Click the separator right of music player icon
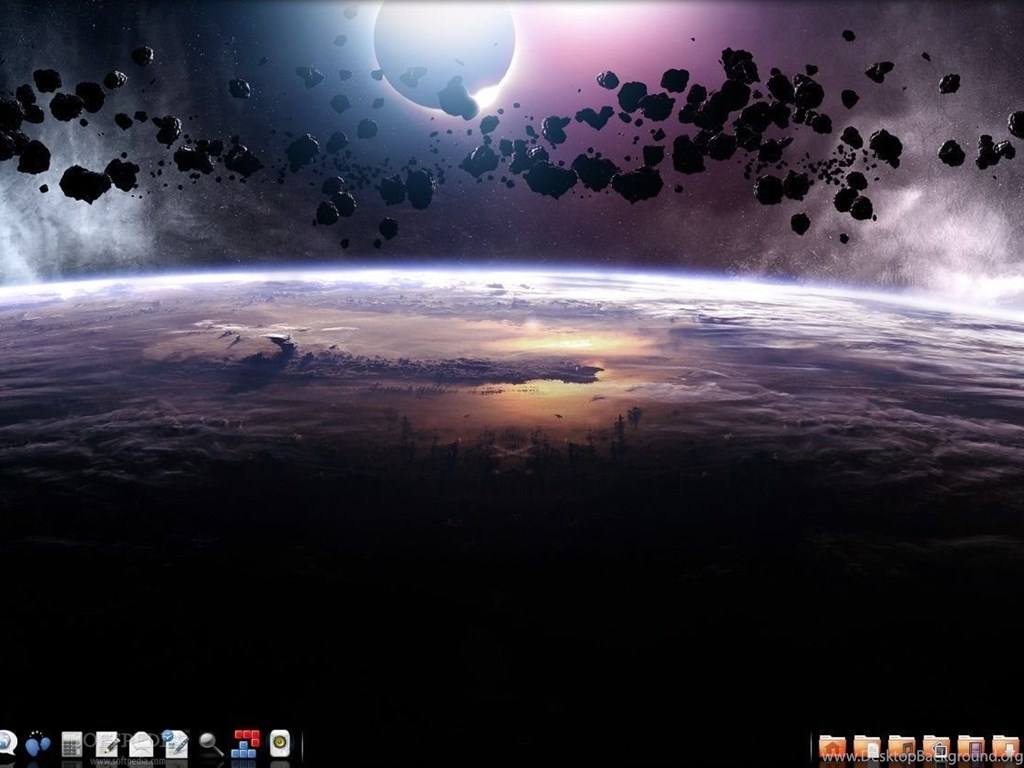The image size is (1024, 768). (x=302, y=745)
